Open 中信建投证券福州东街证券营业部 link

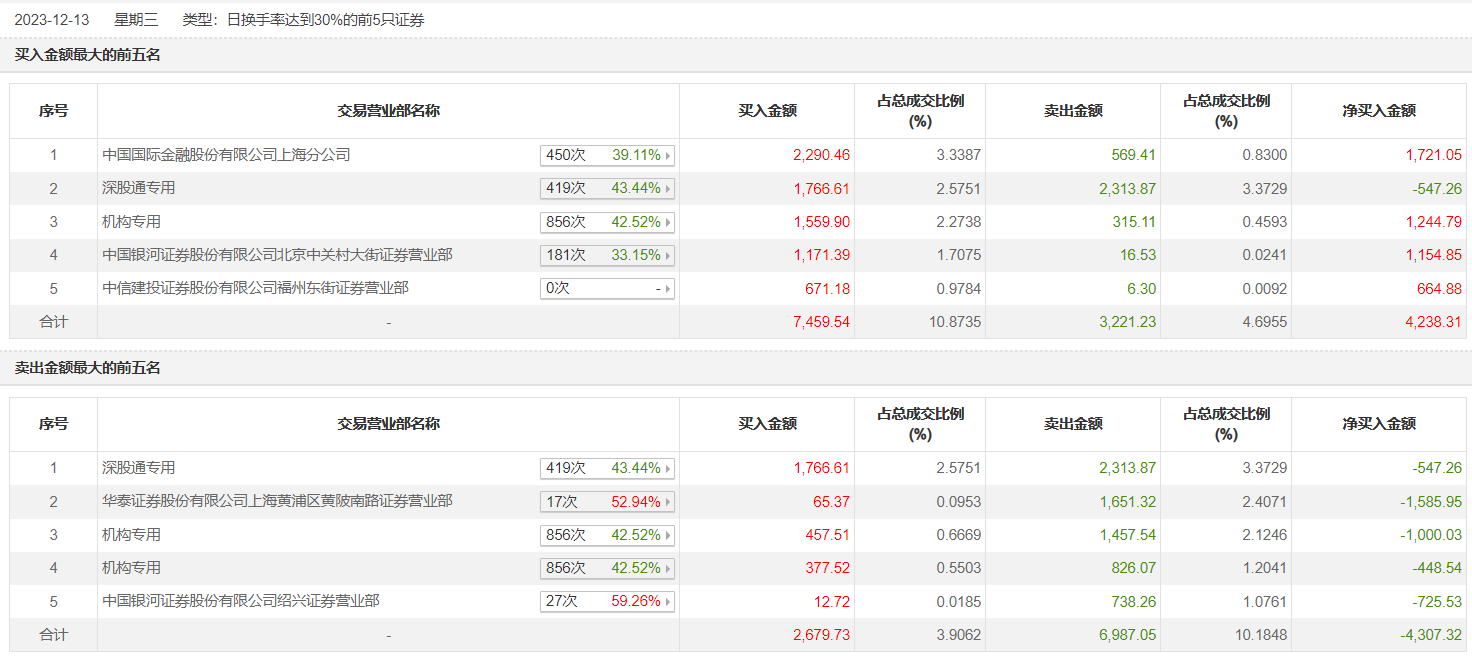(255, 288)
